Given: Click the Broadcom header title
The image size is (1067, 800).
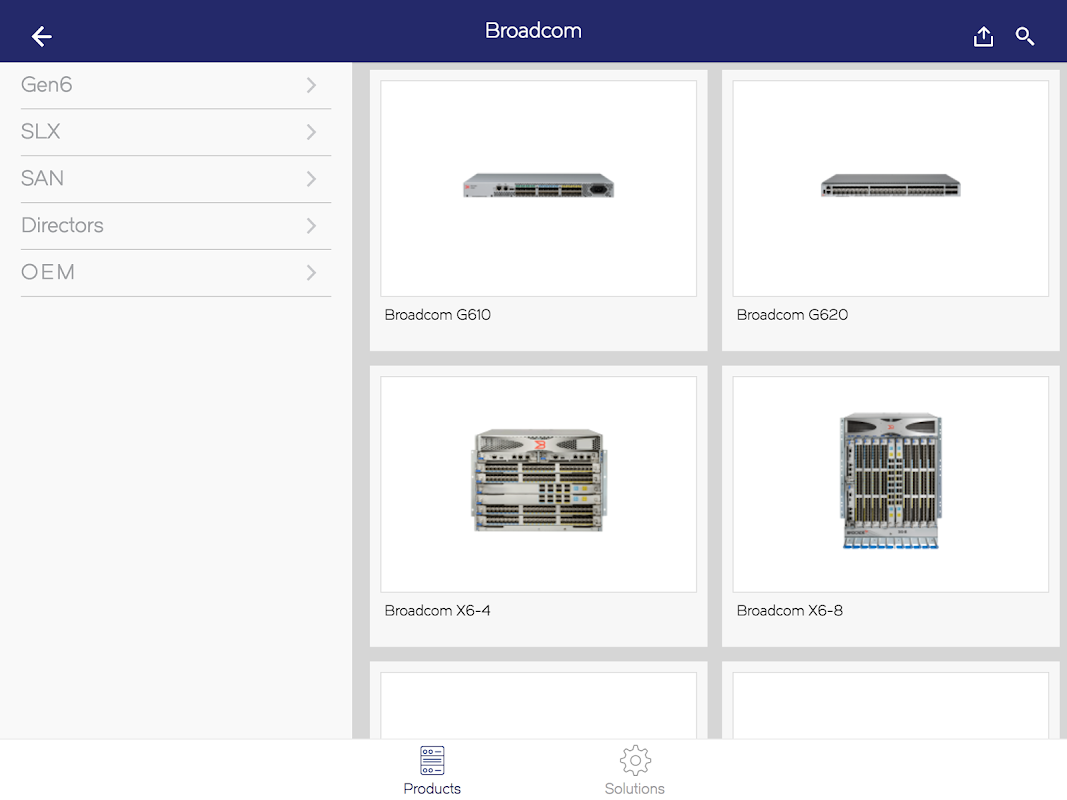Looking at the screenshot, I should click(x=533, y=31).
